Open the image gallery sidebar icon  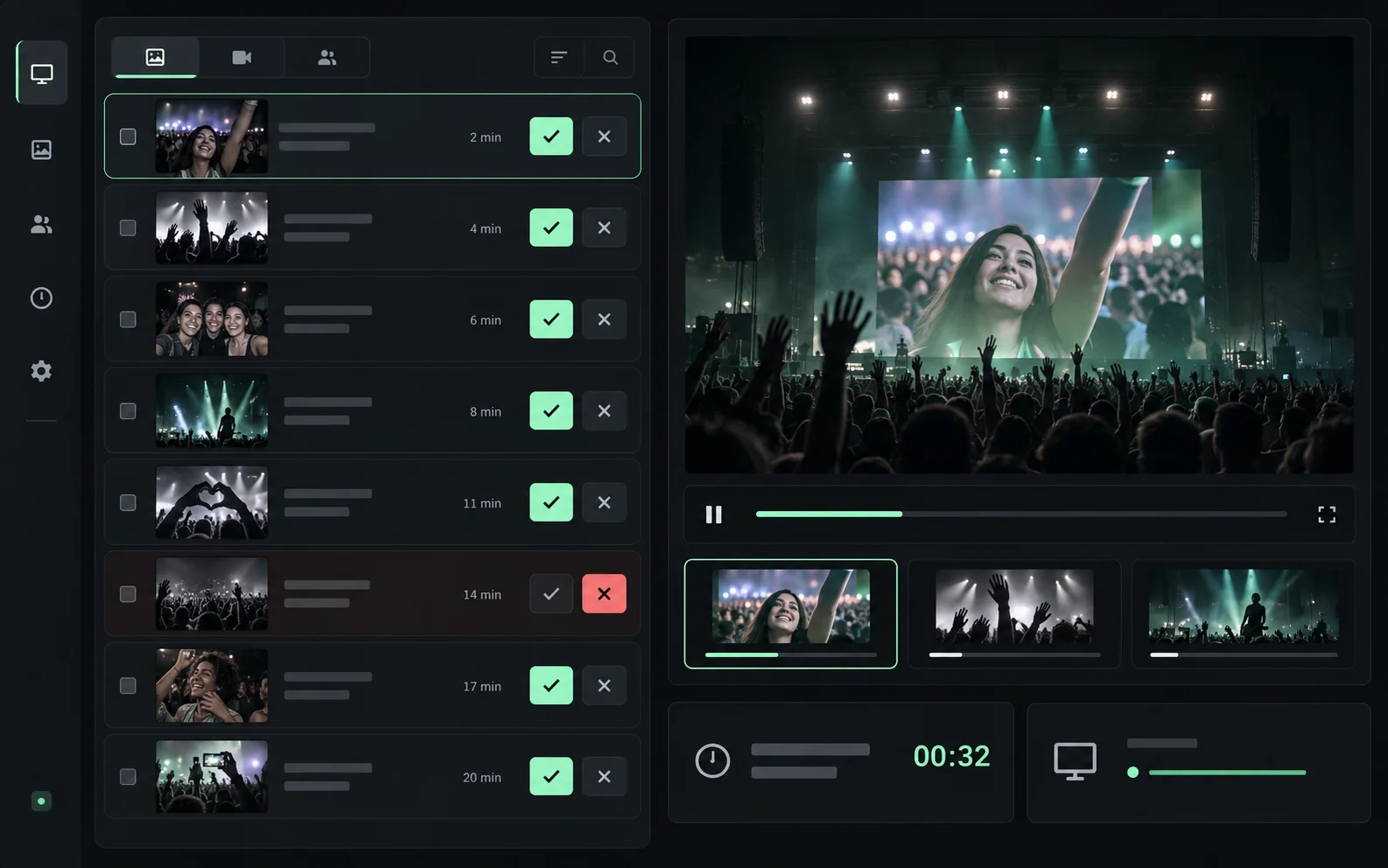pos(41,150)
